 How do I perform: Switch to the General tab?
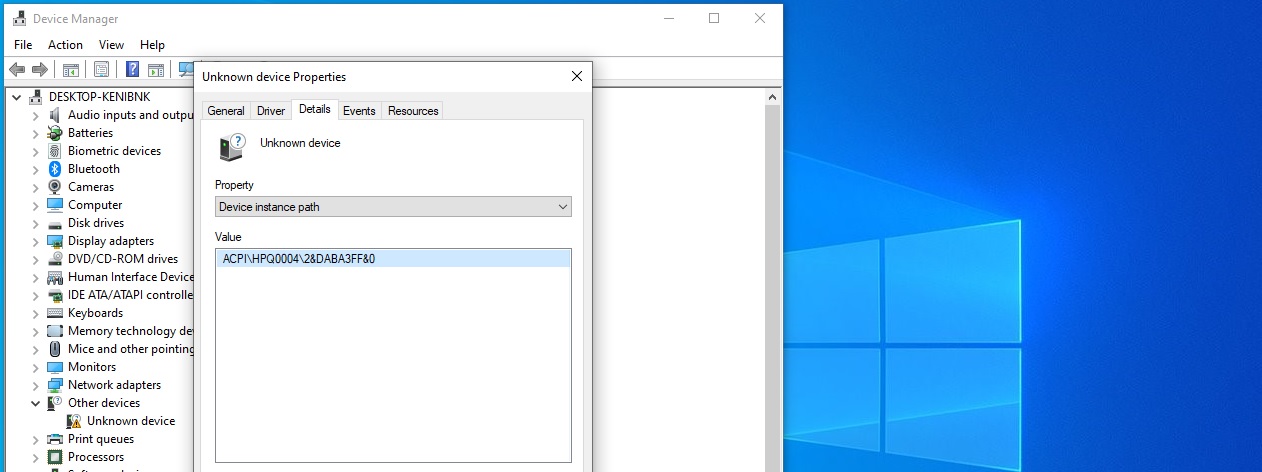point(226,111)
